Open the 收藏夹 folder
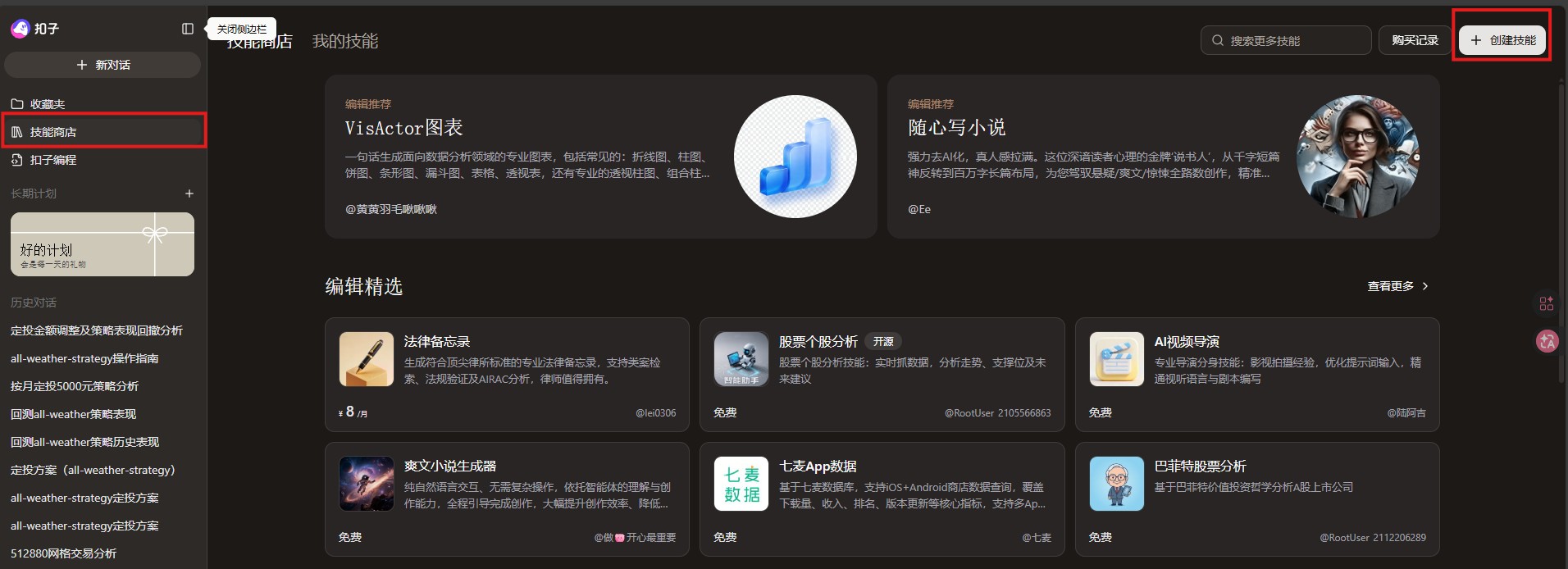This screenshot has height=569, width=1568. (103, 104)
